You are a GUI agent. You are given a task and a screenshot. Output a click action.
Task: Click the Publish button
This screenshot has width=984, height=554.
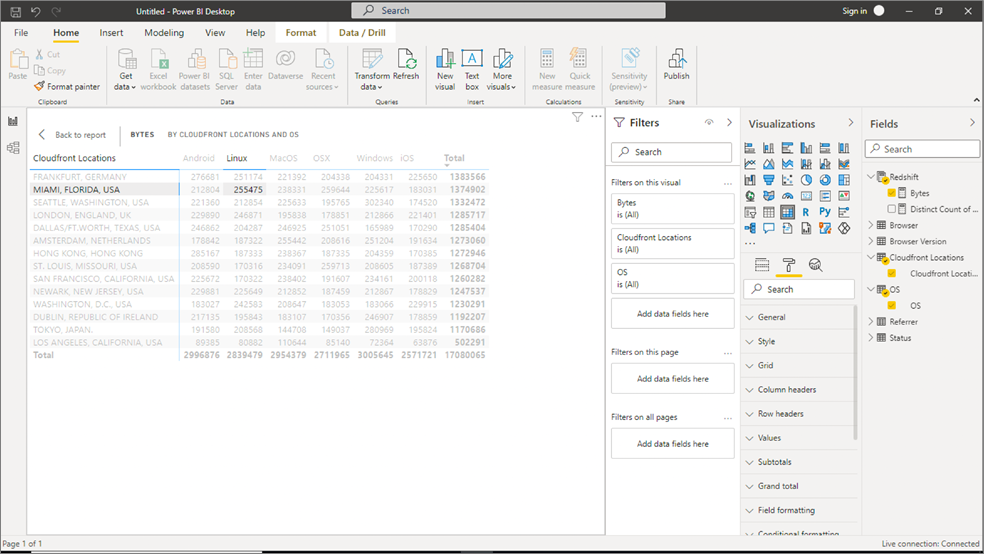coord(676,65)
